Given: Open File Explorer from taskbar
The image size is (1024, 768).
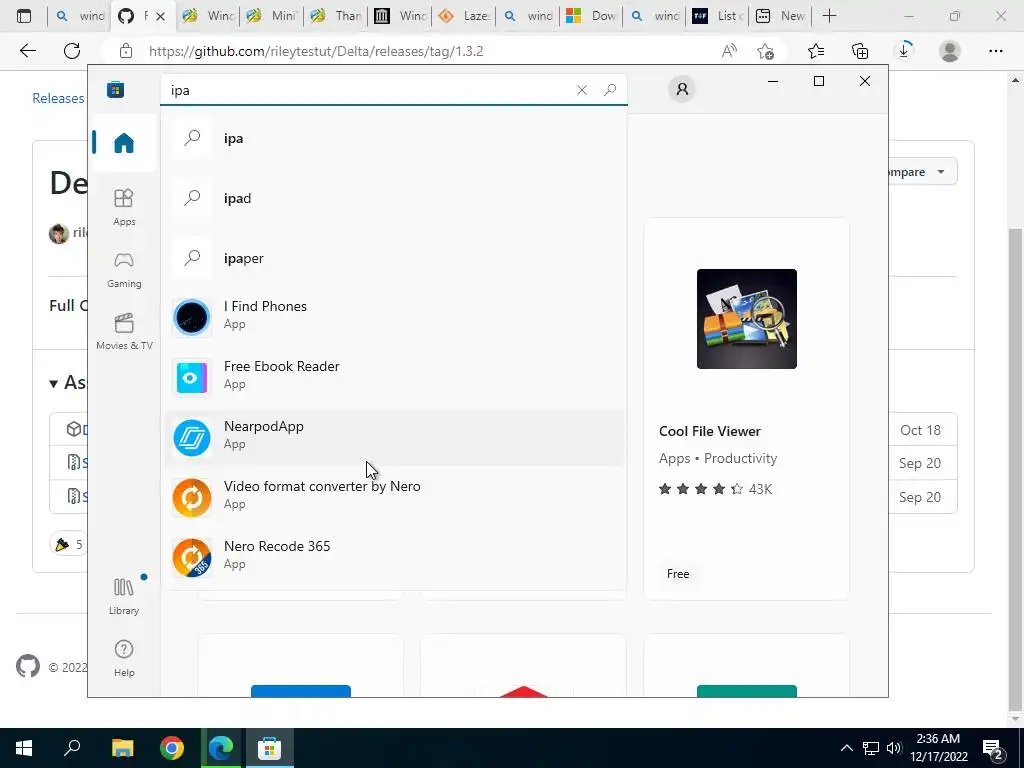Looking at the screenshot, I should coord(122,748).
